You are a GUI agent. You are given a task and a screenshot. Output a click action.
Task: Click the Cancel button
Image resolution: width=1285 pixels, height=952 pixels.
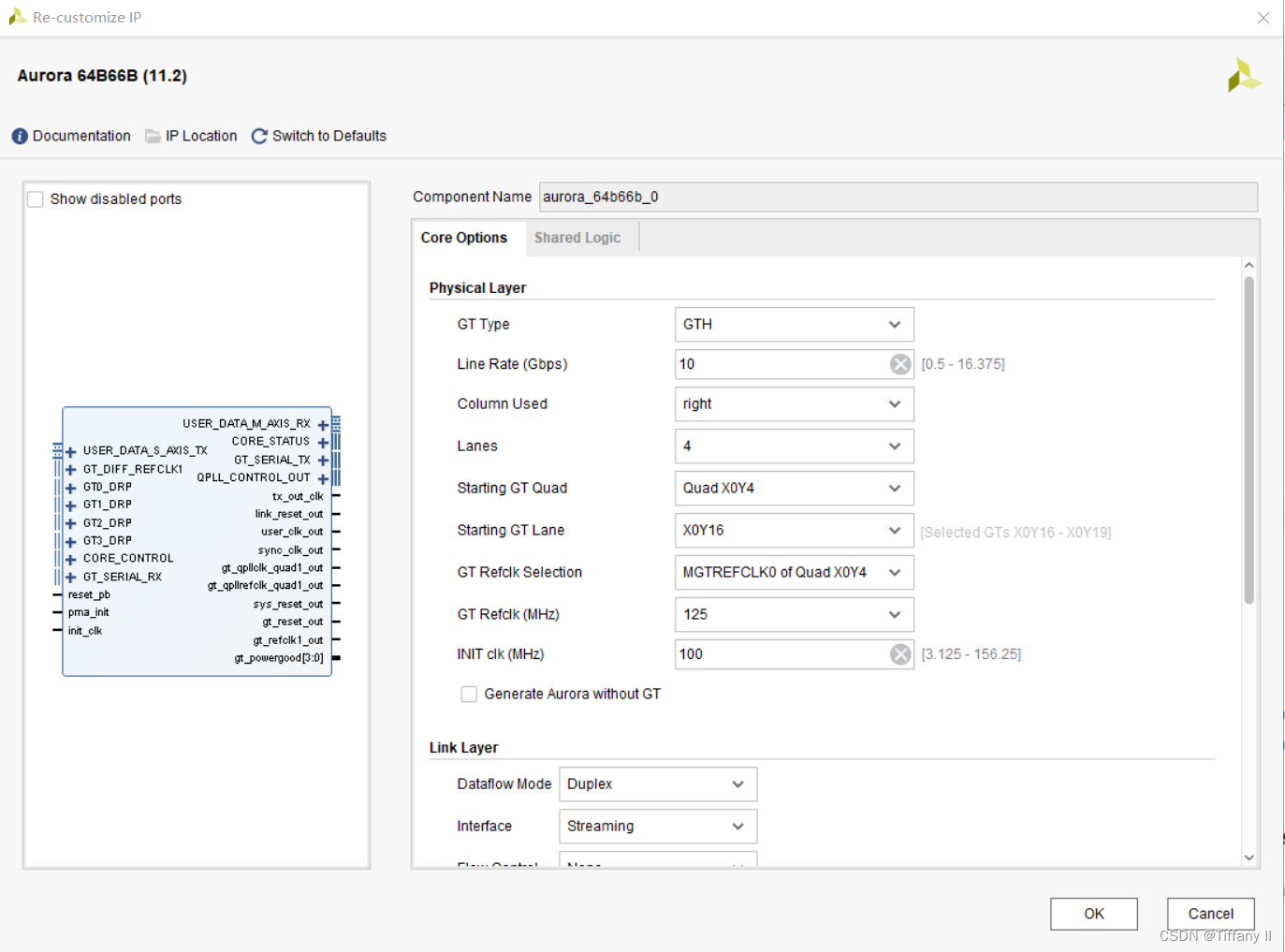tap(1211, 915)
